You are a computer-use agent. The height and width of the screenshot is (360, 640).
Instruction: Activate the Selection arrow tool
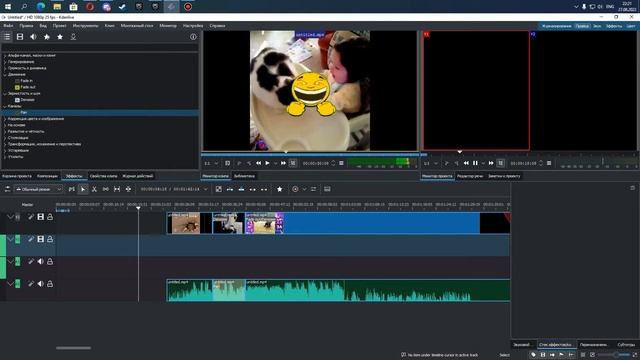point(83,189)
